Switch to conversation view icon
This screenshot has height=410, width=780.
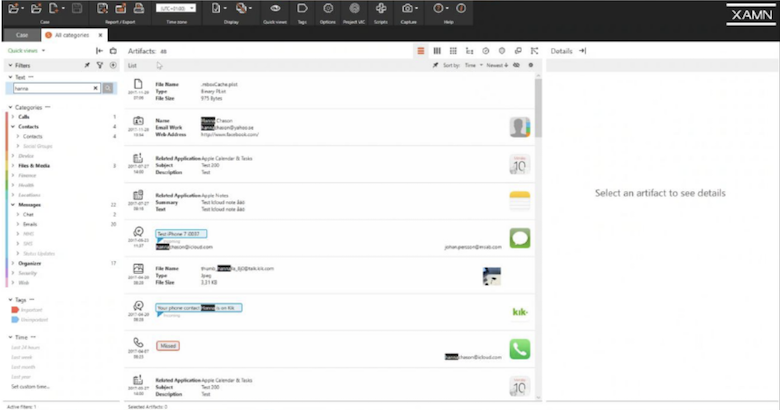pyautogui.click(x=469, y=51)
